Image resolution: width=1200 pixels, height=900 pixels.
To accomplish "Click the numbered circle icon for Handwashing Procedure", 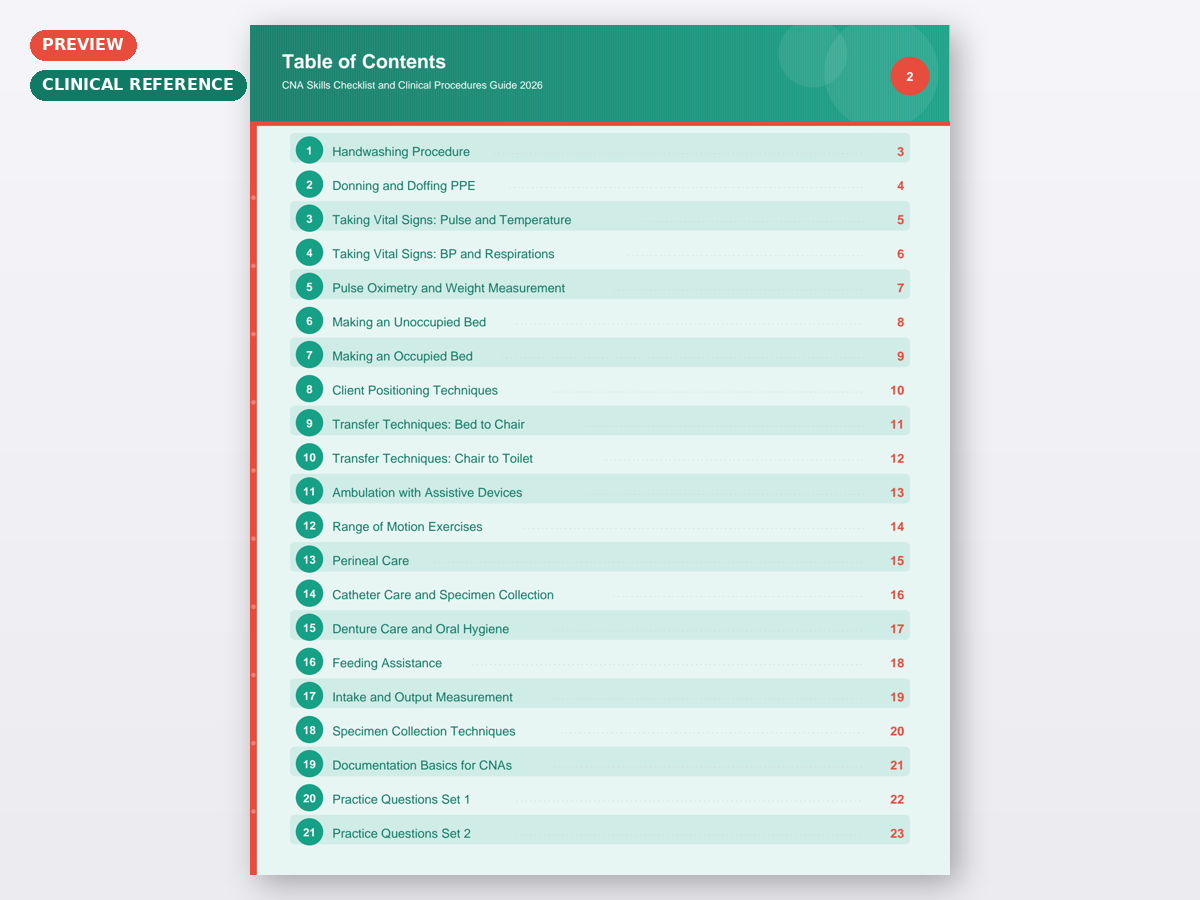I will (309, 150).
